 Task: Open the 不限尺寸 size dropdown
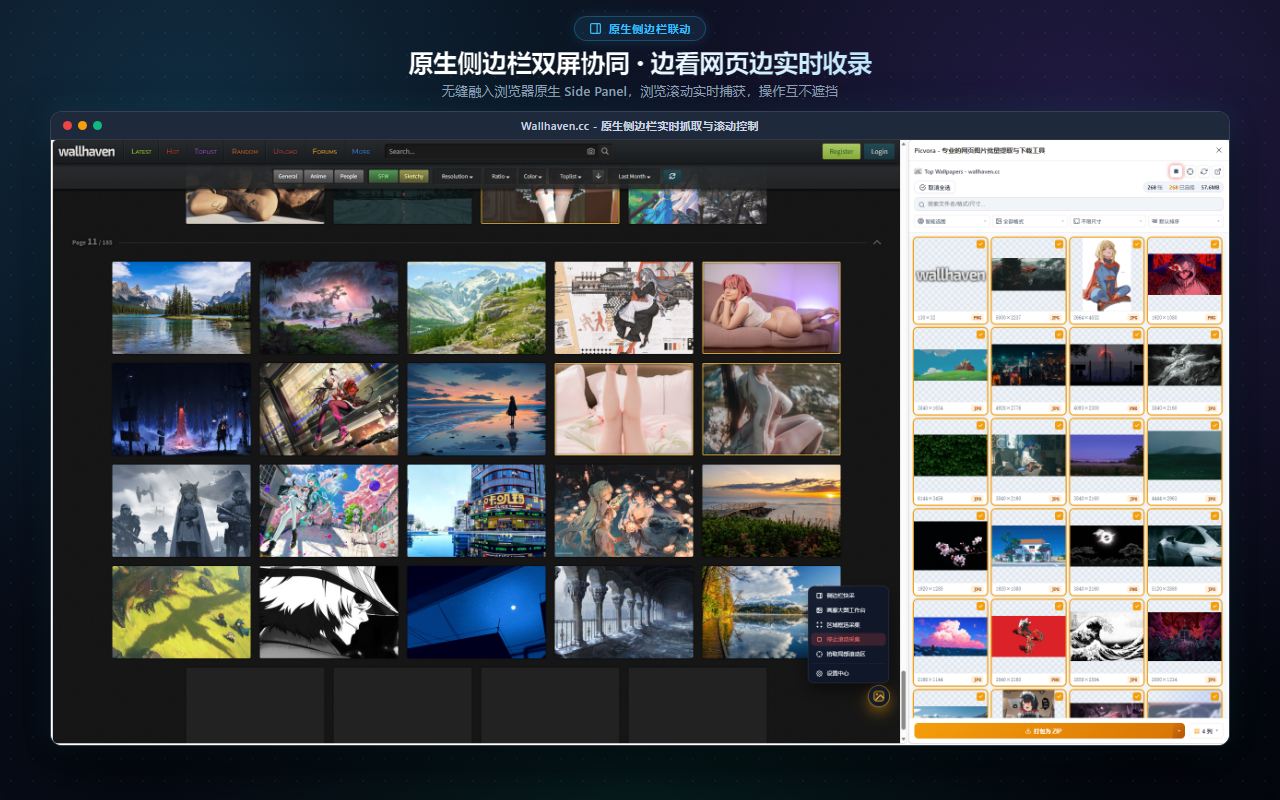(x=1107, y=221)
